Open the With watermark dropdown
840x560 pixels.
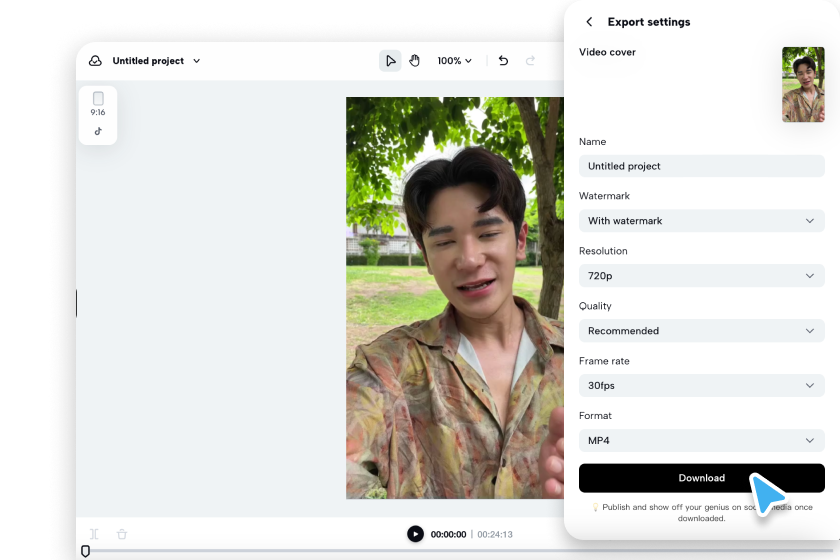point(701,221)
